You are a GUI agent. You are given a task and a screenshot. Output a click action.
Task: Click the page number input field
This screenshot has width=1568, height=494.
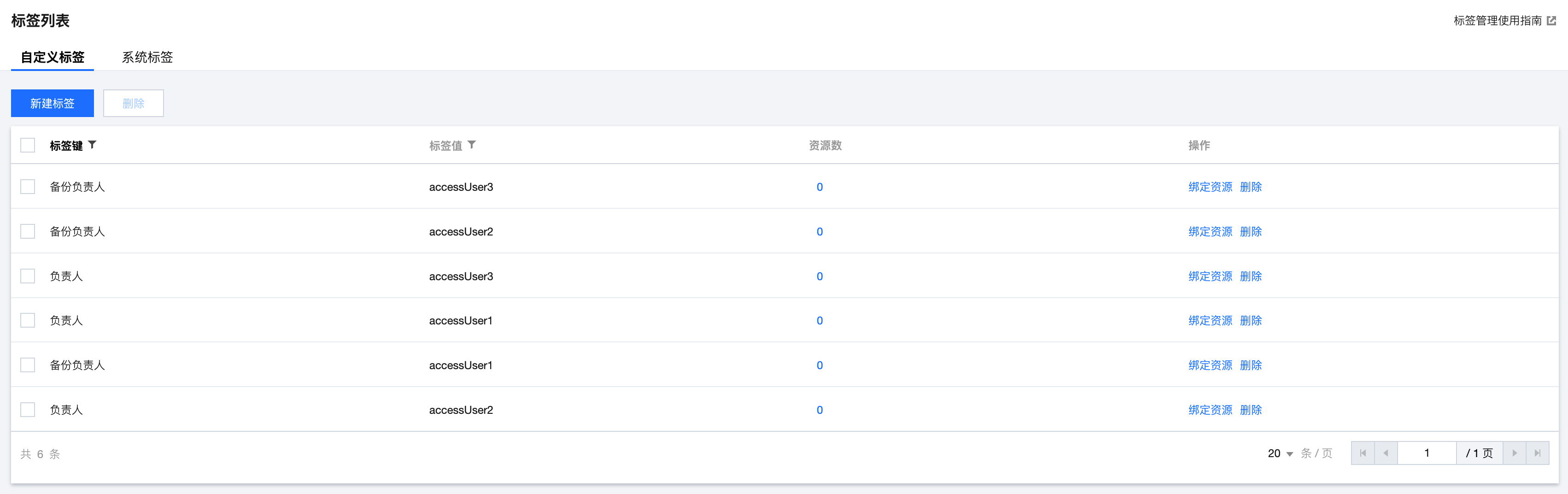[x=1427, y=453]
